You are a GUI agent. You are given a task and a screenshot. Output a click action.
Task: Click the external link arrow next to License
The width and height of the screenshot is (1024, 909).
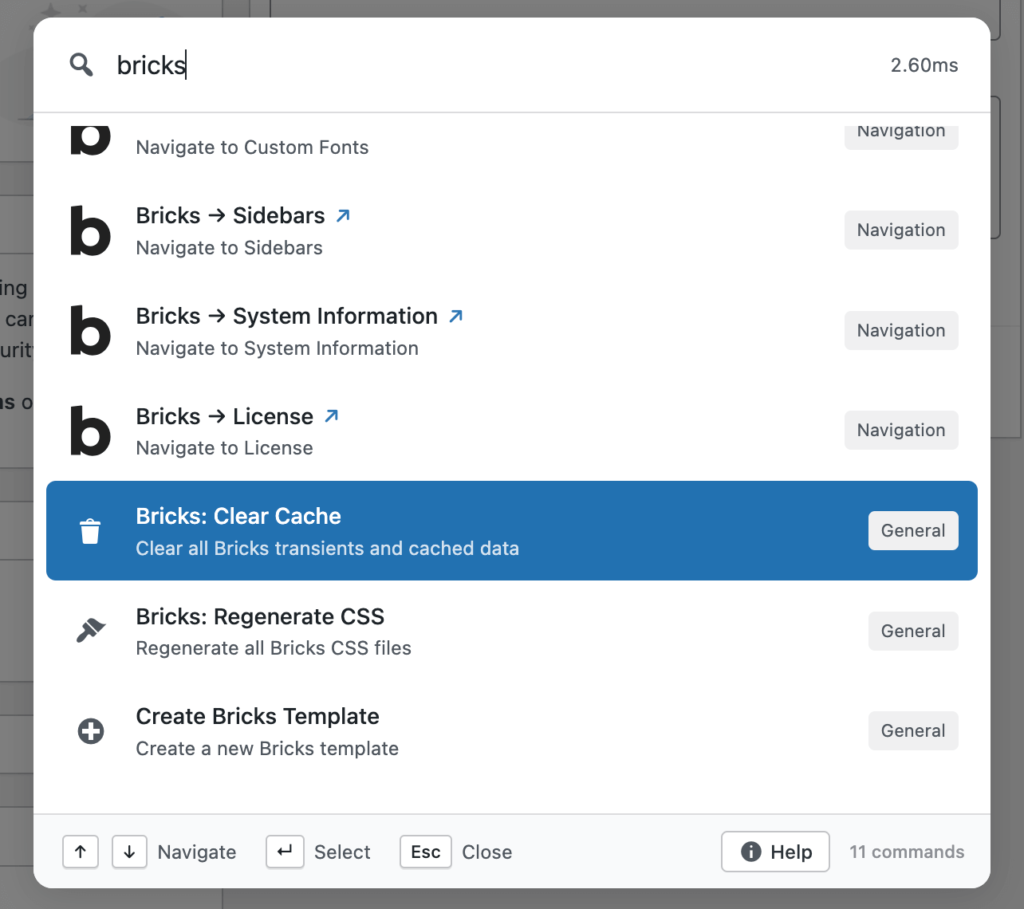[333, 413]
